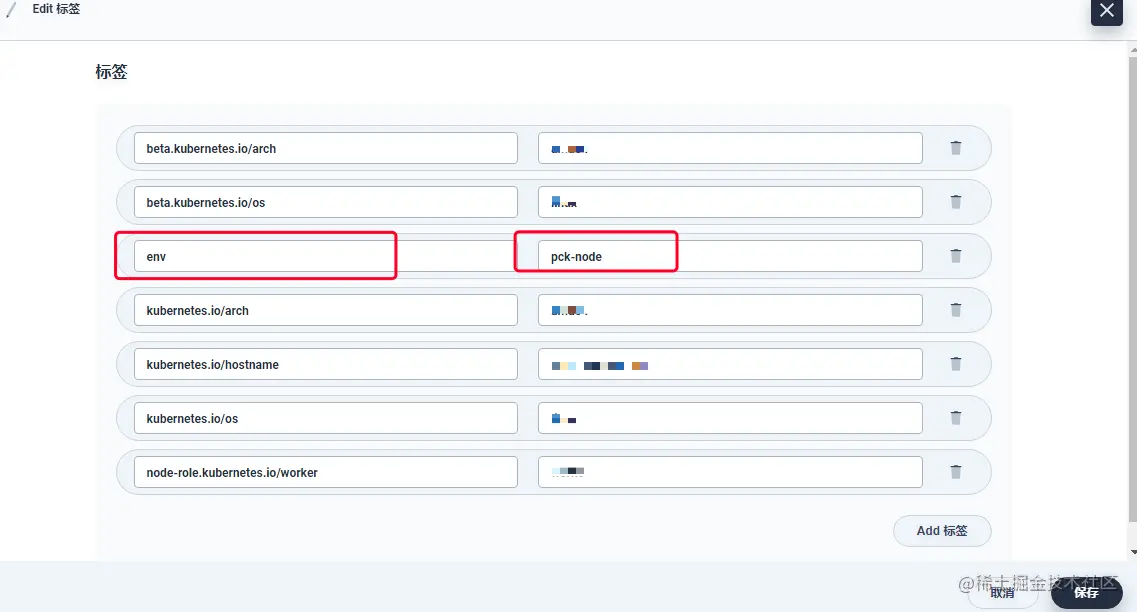
Task: Cancel editing with 取消 button
Action: point(1003,593)
